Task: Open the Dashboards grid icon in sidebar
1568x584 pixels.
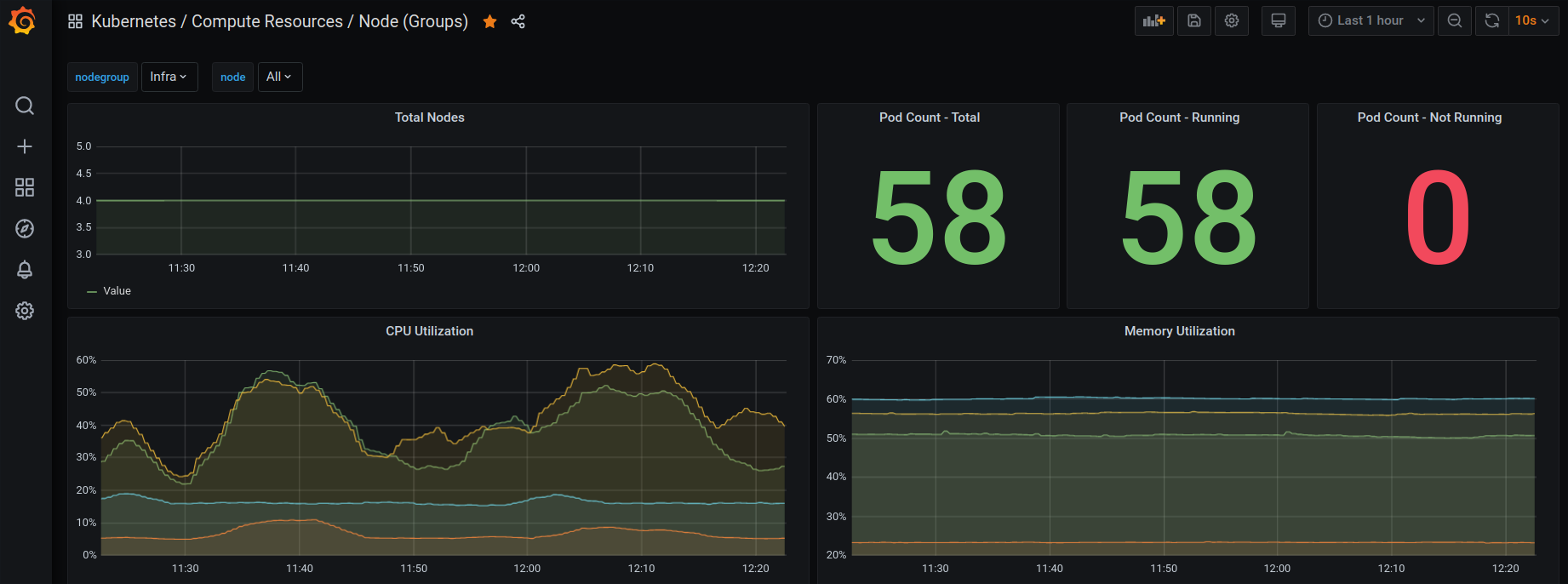Action: point(25,187)
